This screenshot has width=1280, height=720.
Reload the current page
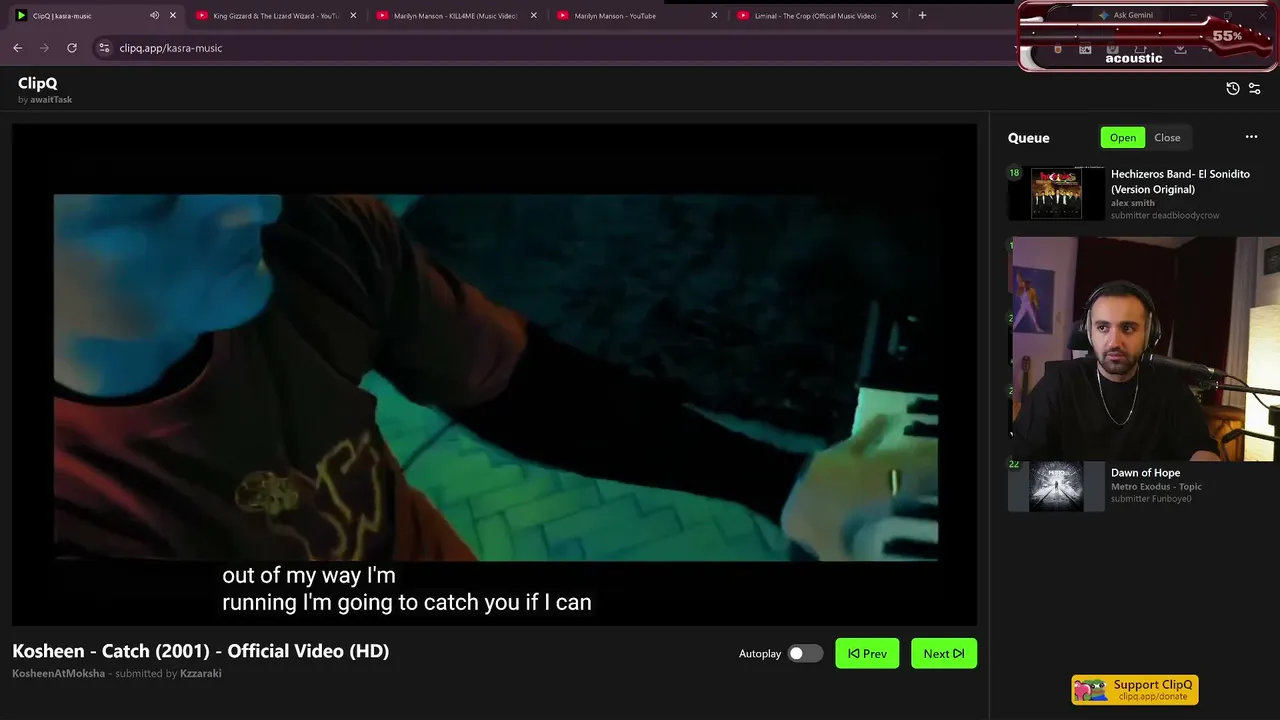(72, 48)
